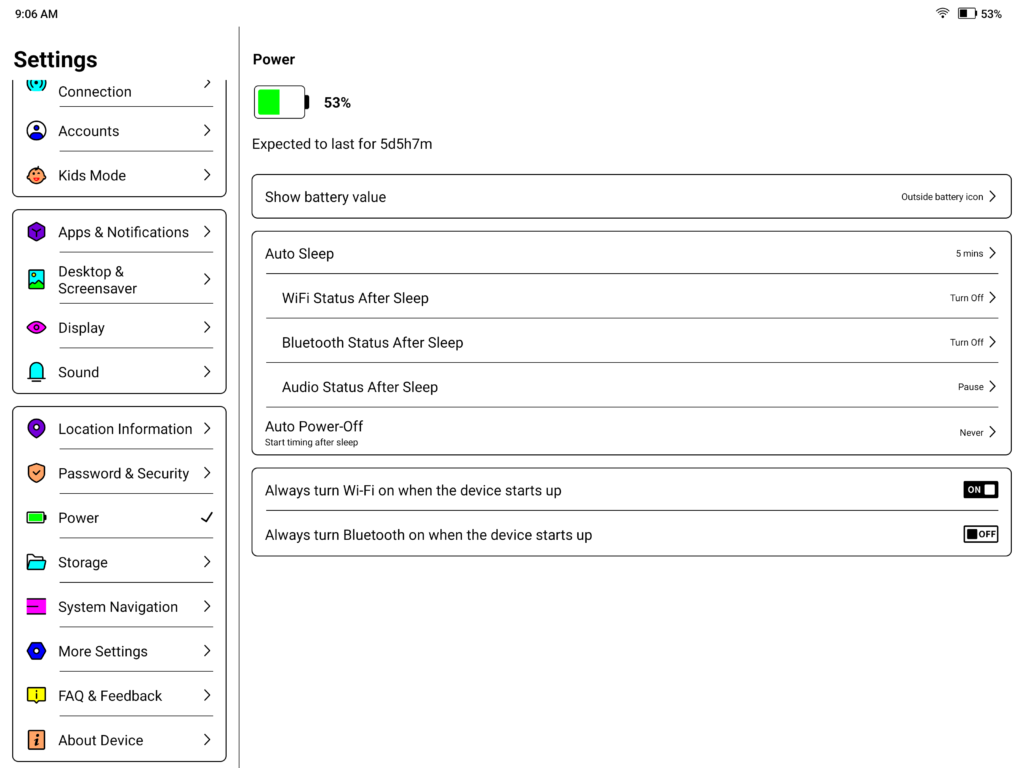Click the Apps & Notifications cube icon

point(36,232)
